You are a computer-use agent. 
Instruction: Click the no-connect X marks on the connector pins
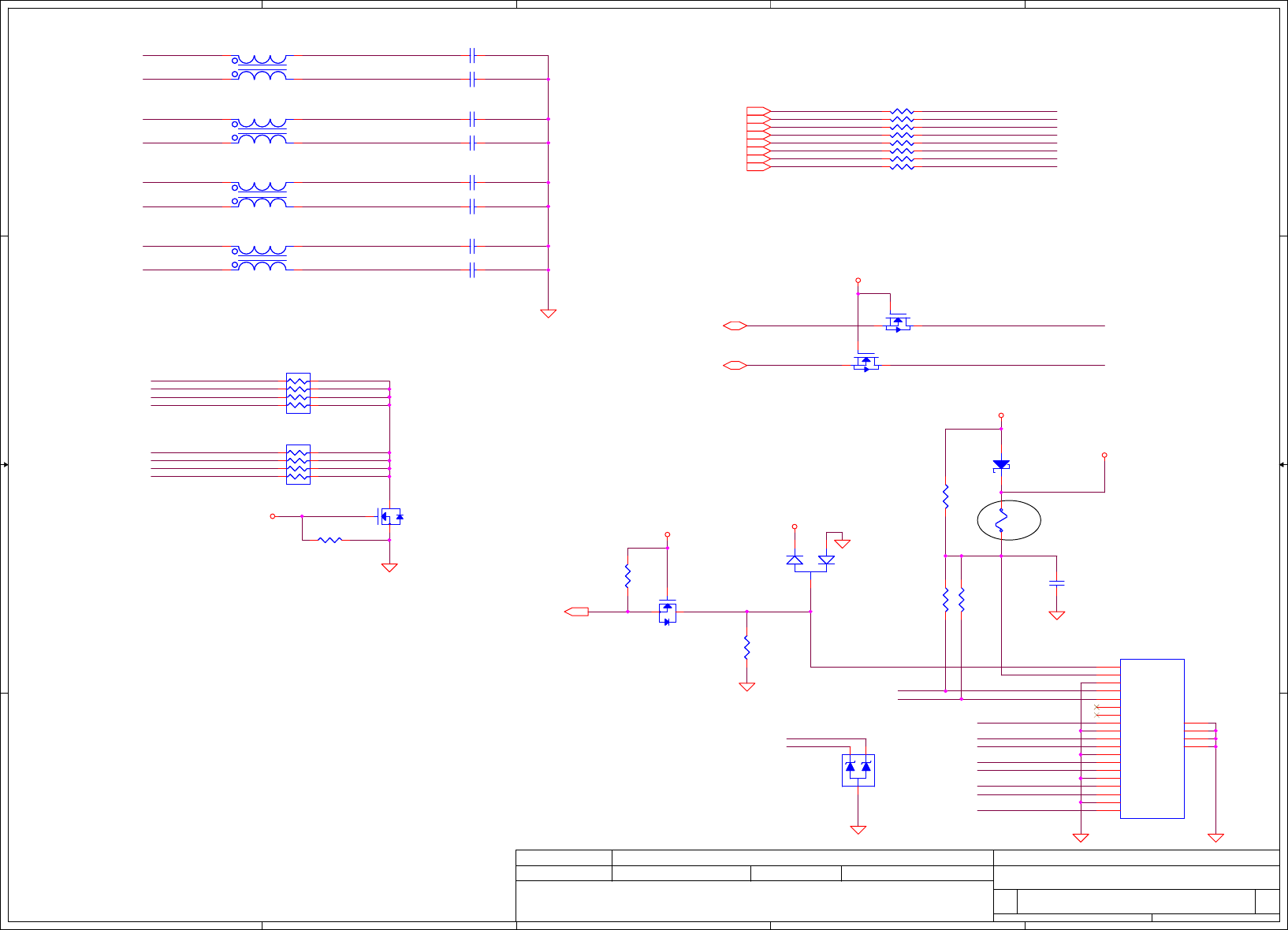click(x=1096, y=711)
